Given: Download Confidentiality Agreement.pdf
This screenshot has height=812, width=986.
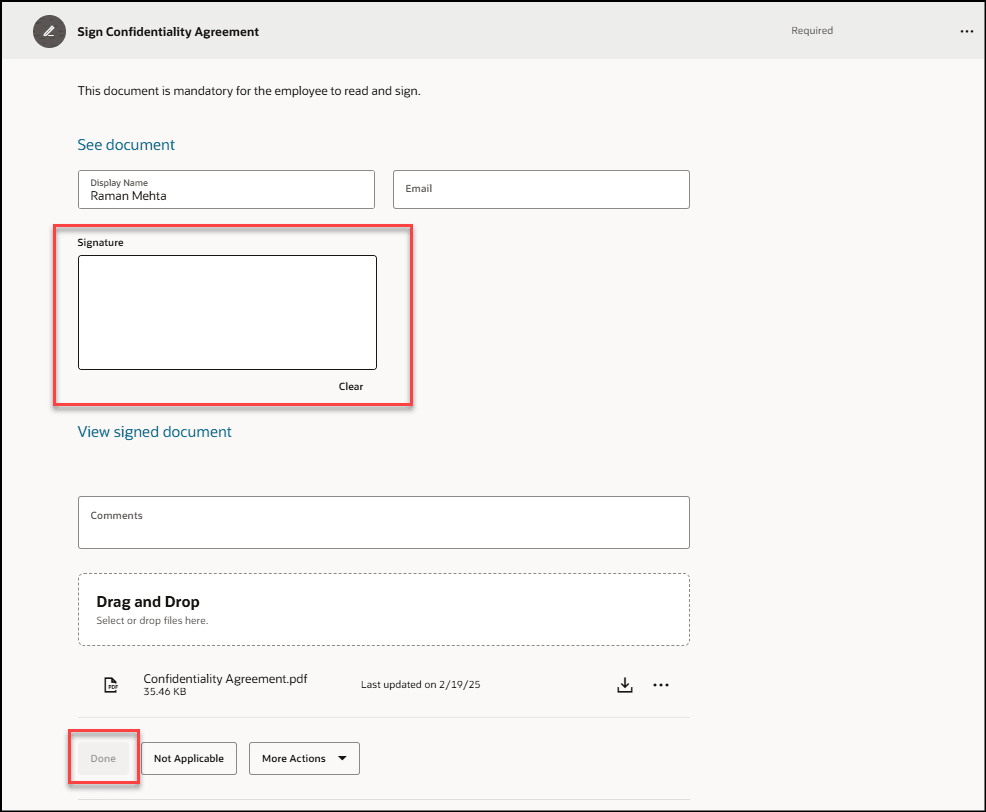Looking at the screenshot, I should pyautogui.click(x=624, y=684).
